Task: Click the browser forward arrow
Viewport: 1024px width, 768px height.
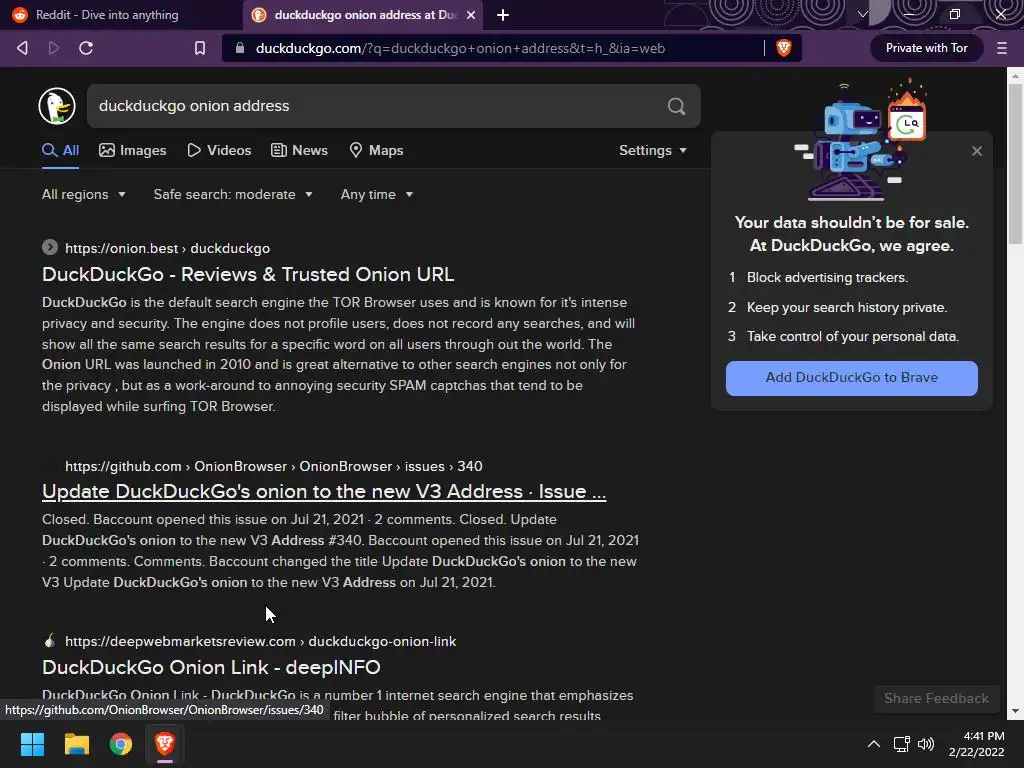Action: tap(54, 48)
